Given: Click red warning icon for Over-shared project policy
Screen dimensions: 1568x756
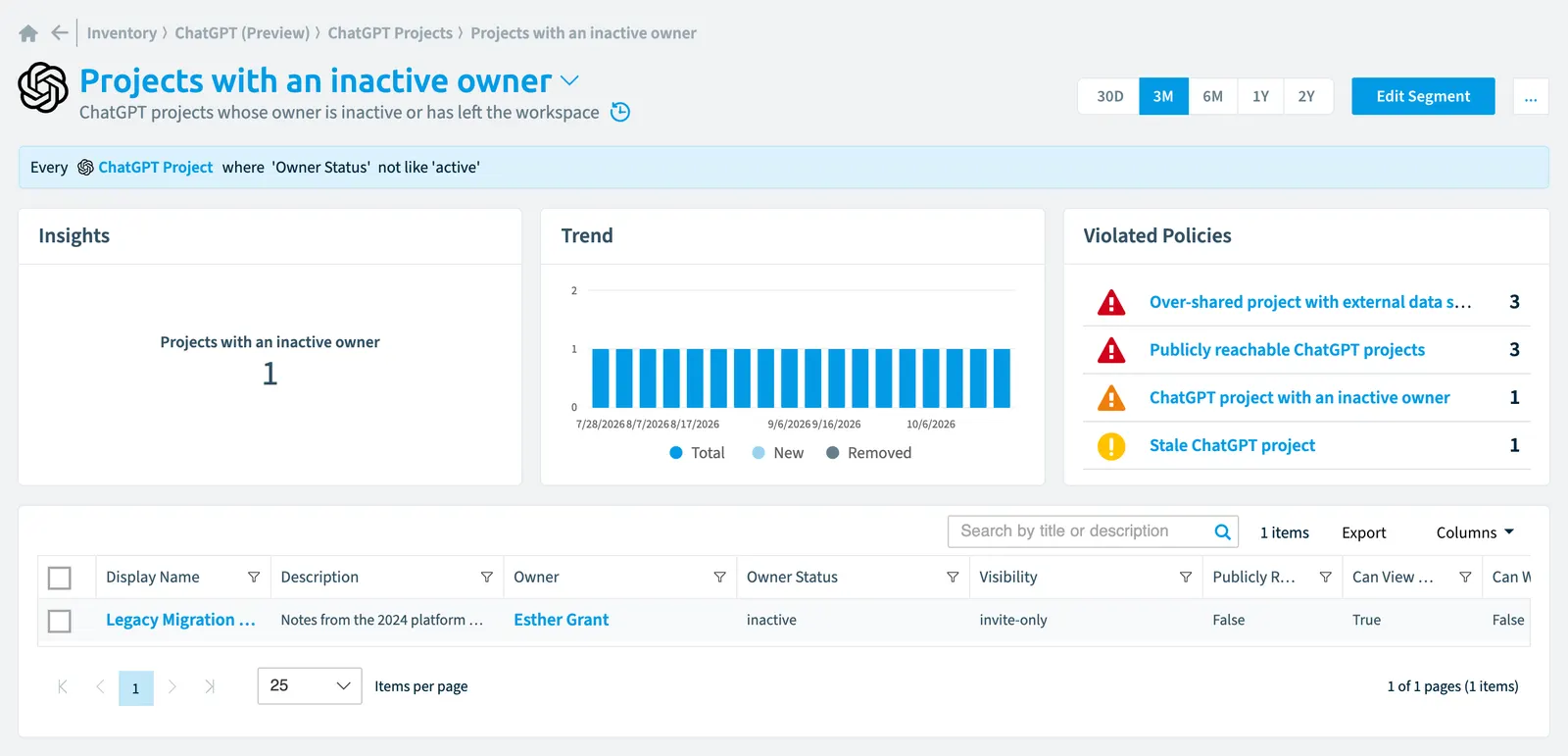Looking at the screenshot, I should [1111, 302].
